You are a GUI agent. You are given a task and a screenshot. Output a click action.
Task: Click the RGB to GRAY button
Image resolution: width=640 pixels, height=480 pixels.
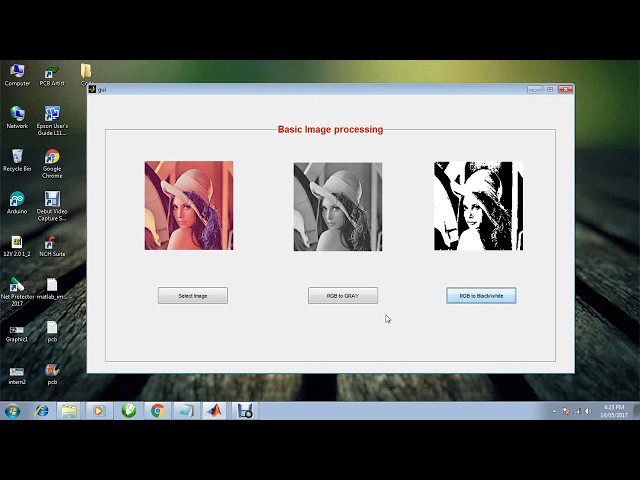pyautogui.click(x=343, y=296)
